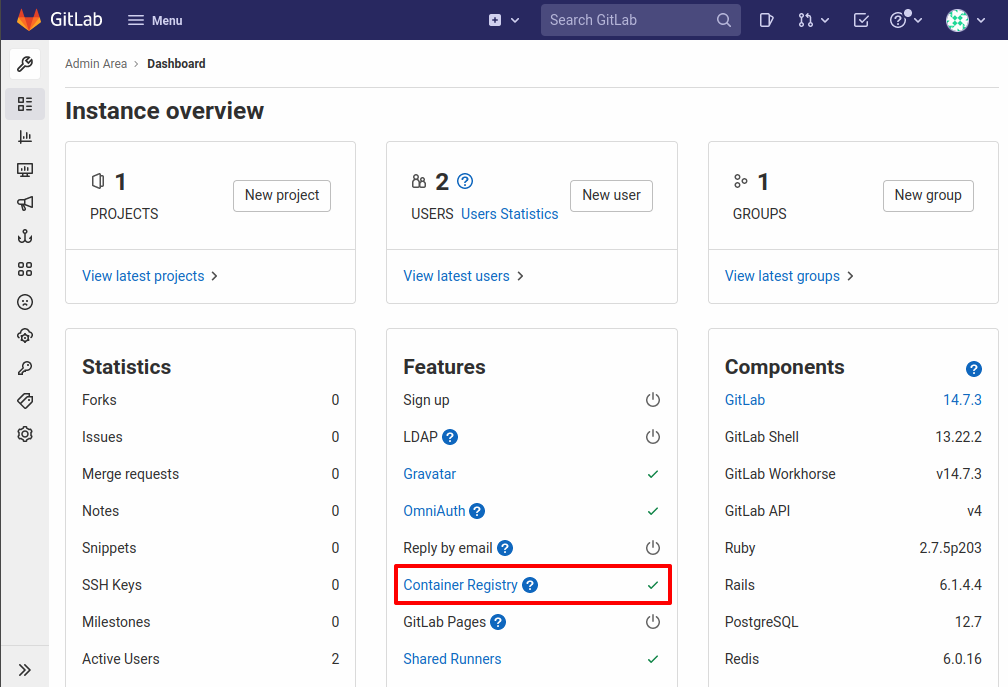Open the Menu in the top bar

pos(154,19)
